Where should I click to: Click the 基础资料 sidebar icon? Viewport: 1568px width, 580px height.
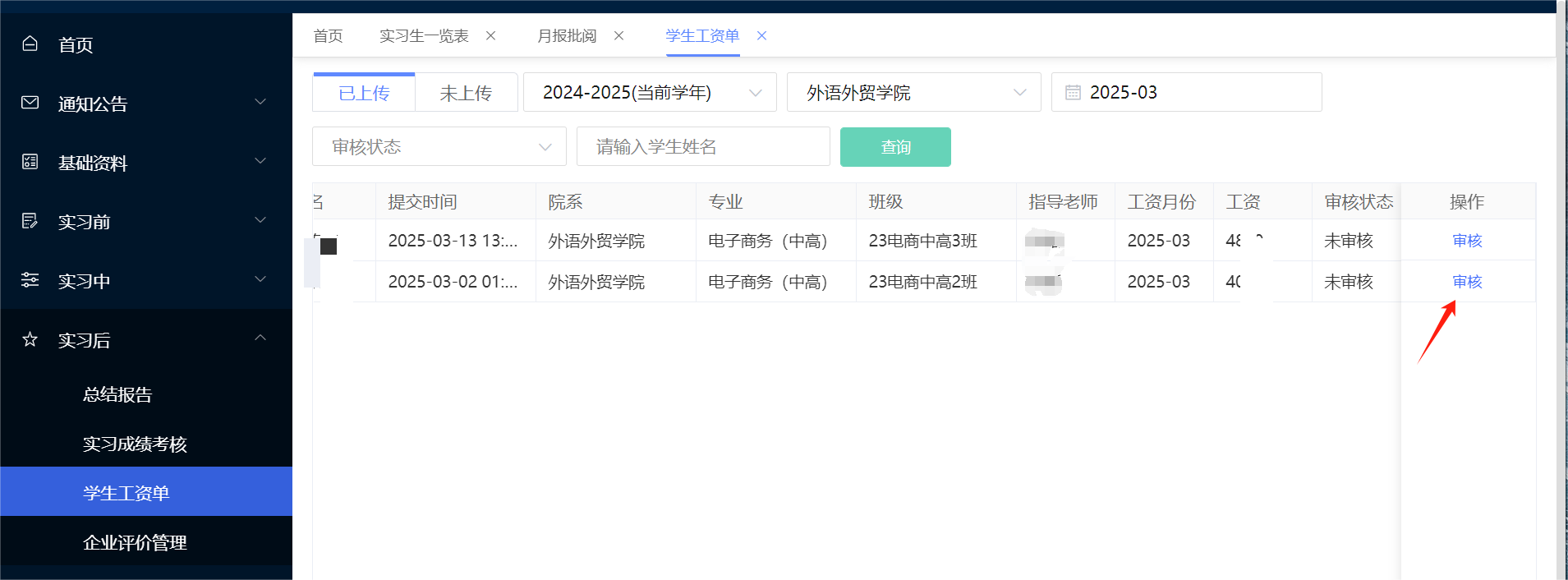point(30,162)
